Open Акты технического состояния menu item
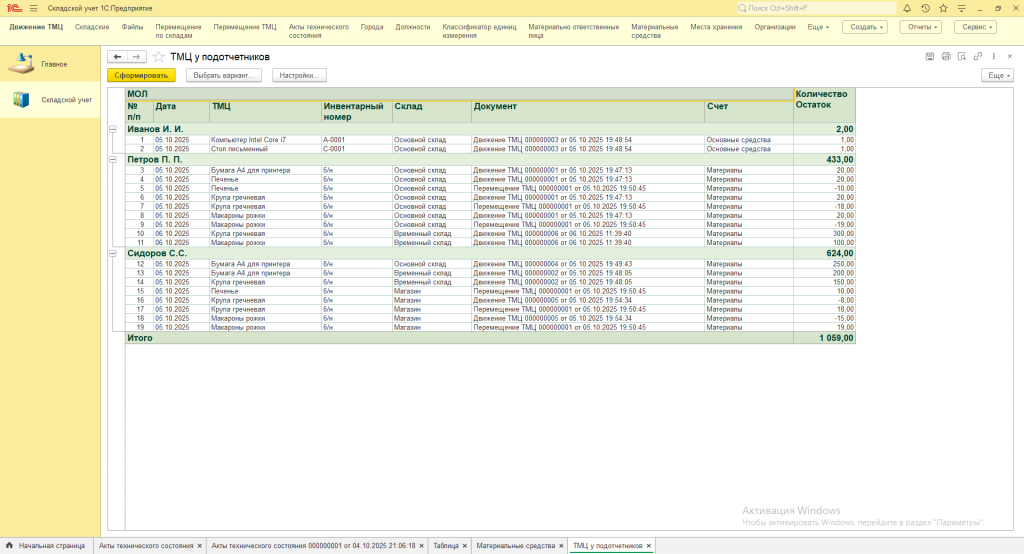The height and width of the screenshot is (554, 1024). [x=319, y=31]
